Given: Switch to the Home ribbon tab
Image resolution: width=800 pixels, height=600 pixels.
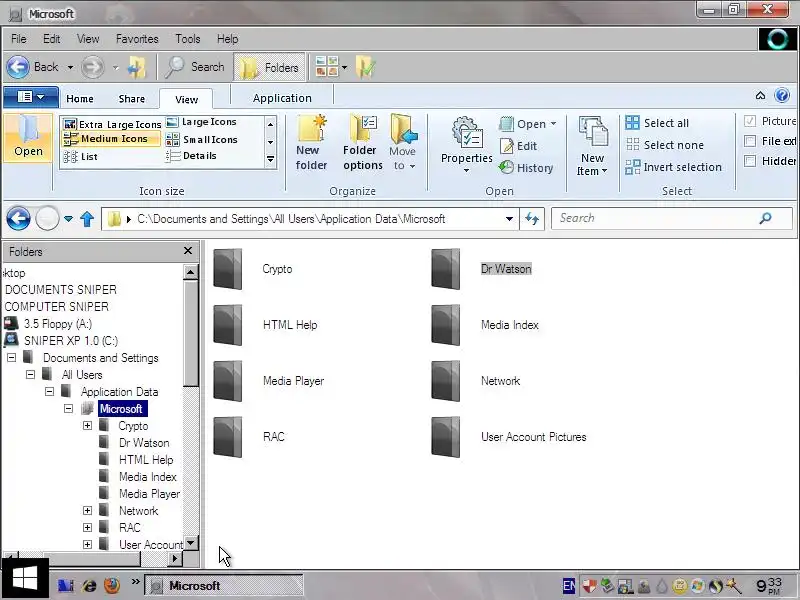Looking at the screenshot, I should coord(80,98).
